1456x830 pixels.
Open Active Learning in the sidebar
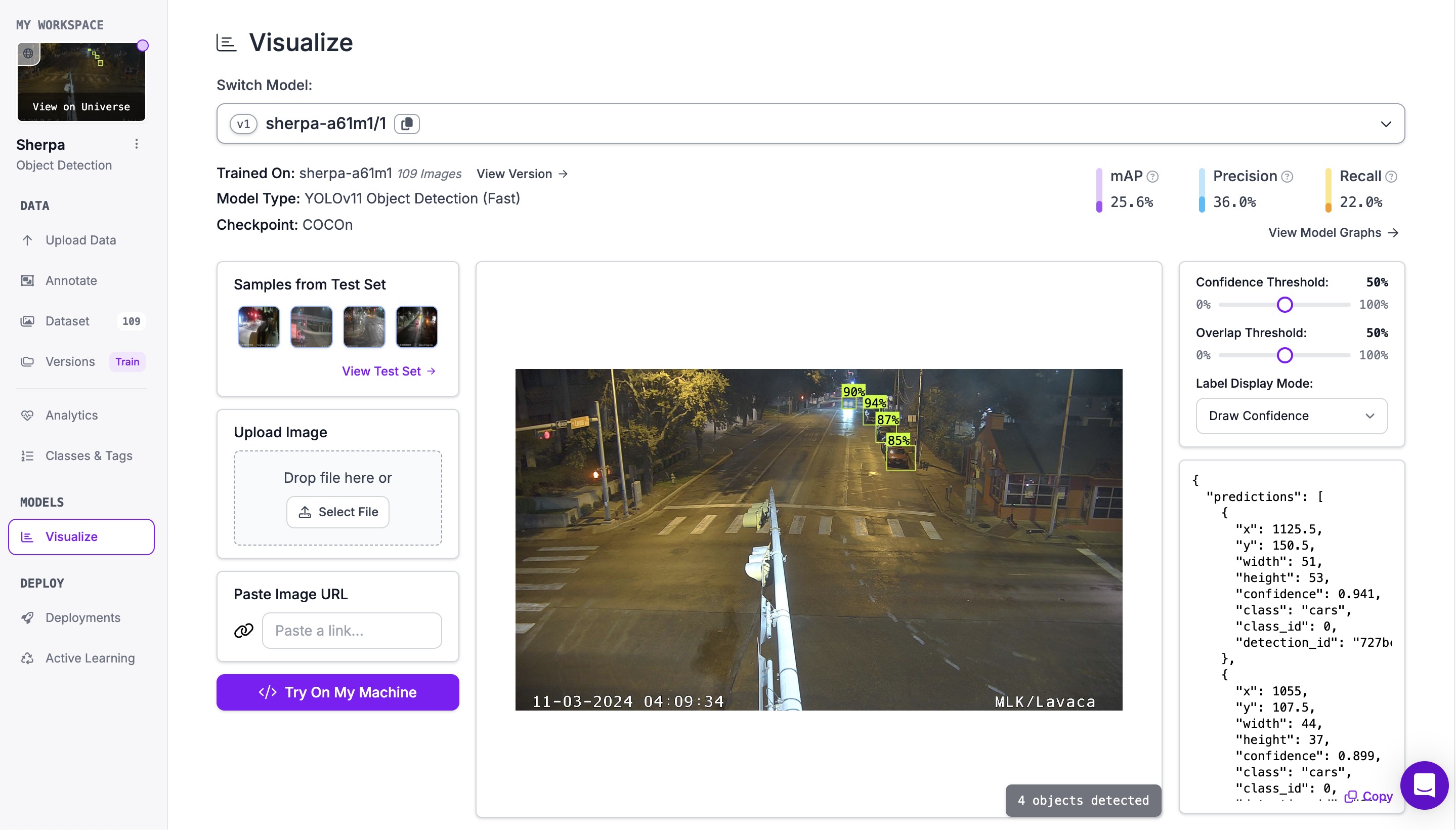(x=90, y=658)
